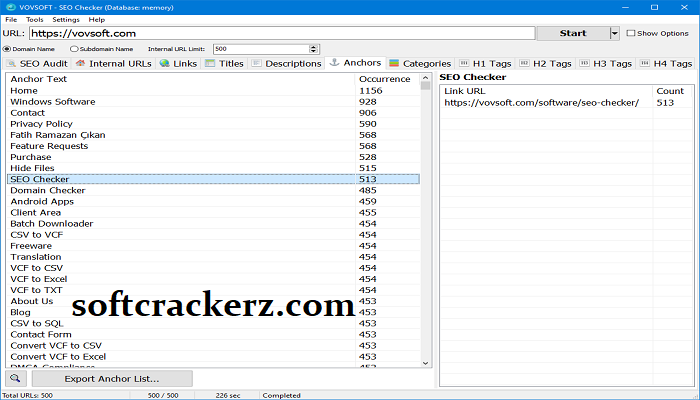This screenshot has width=700, height=400.
Task: Click the Count column header
Action: click(673, 91)
